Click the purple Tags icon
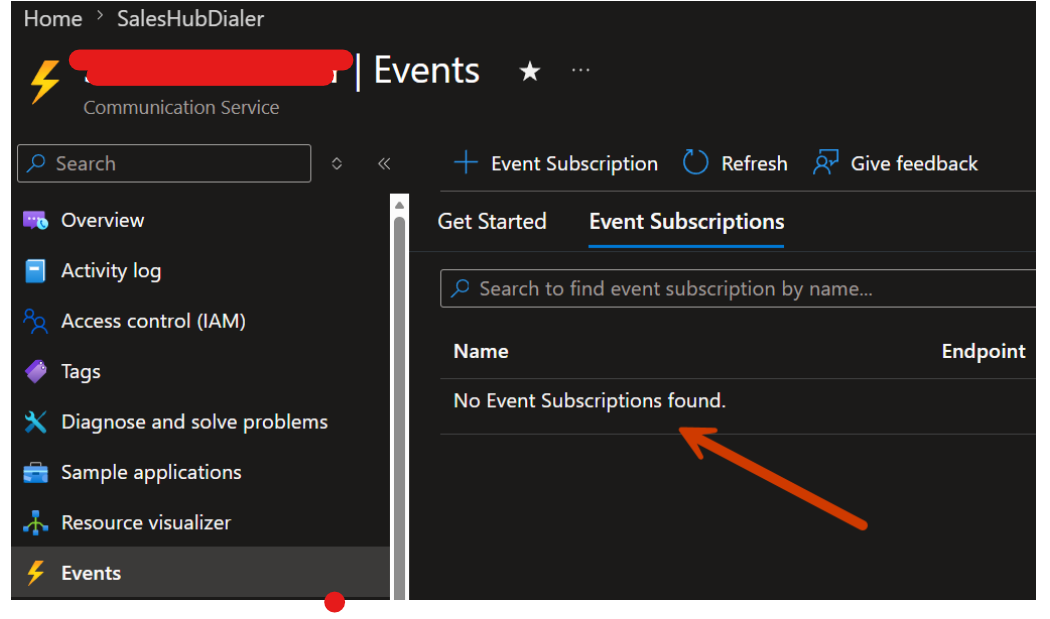The width and height of the screenshot is (1050, 619). click(35, 372)
